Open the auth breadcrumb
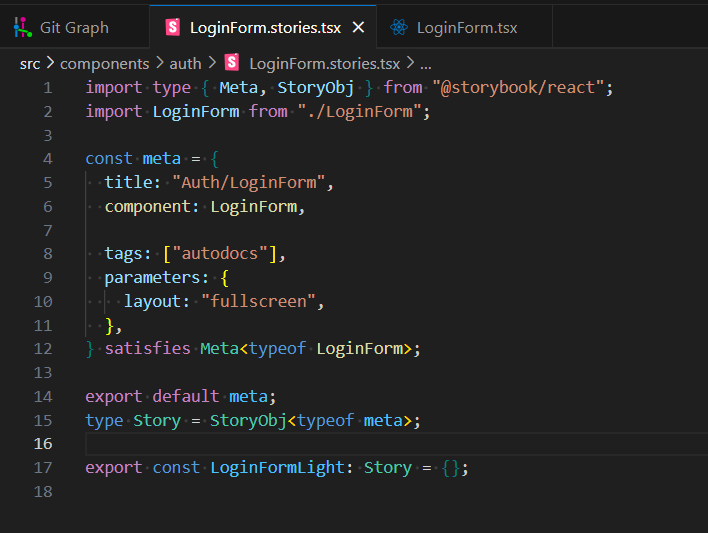The width and height of the screenshot is (708, 533). point(185,64)
